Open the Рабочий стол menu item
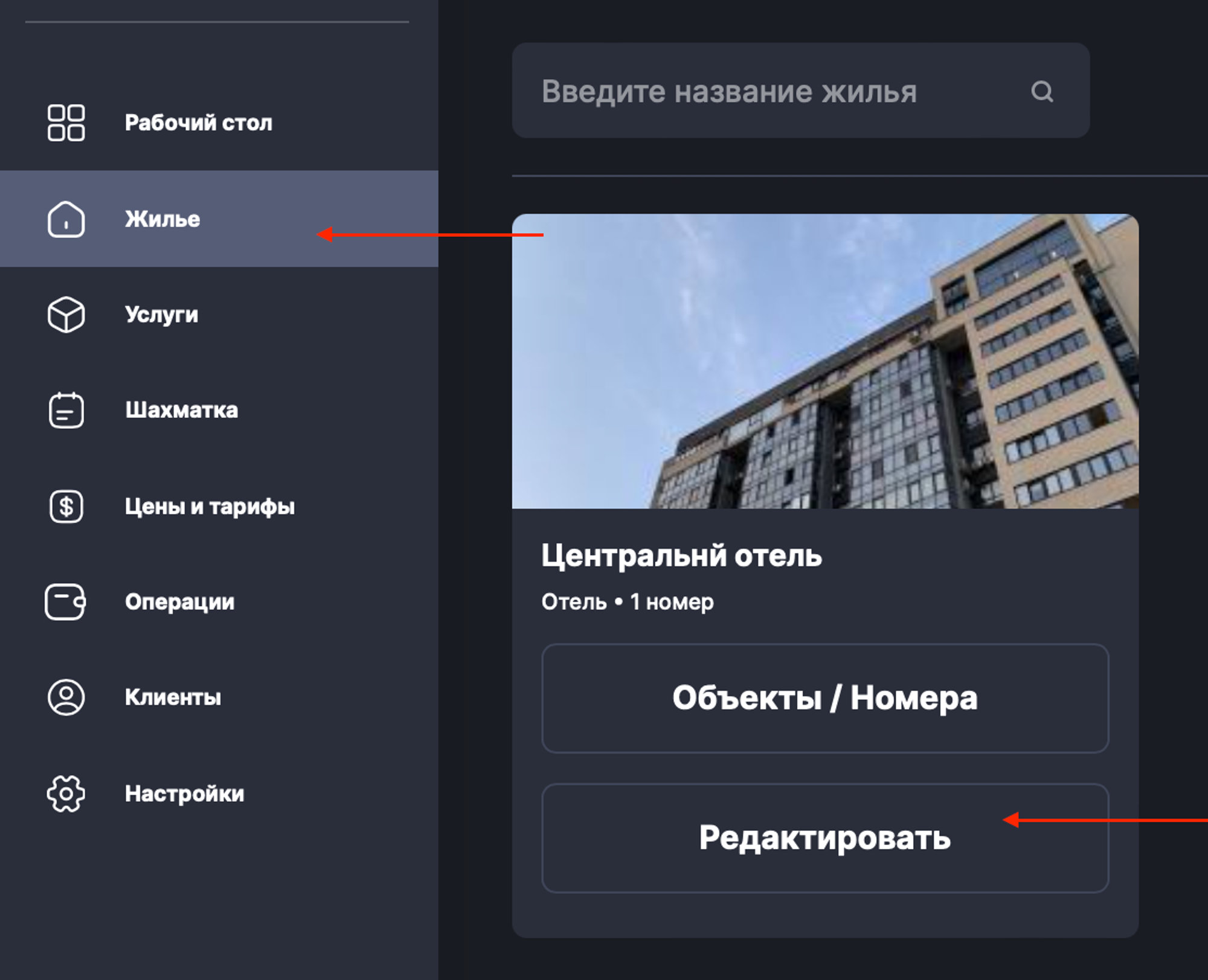Image resolution: width=1208 pixels, height=980 pixels. click(219, 123)
